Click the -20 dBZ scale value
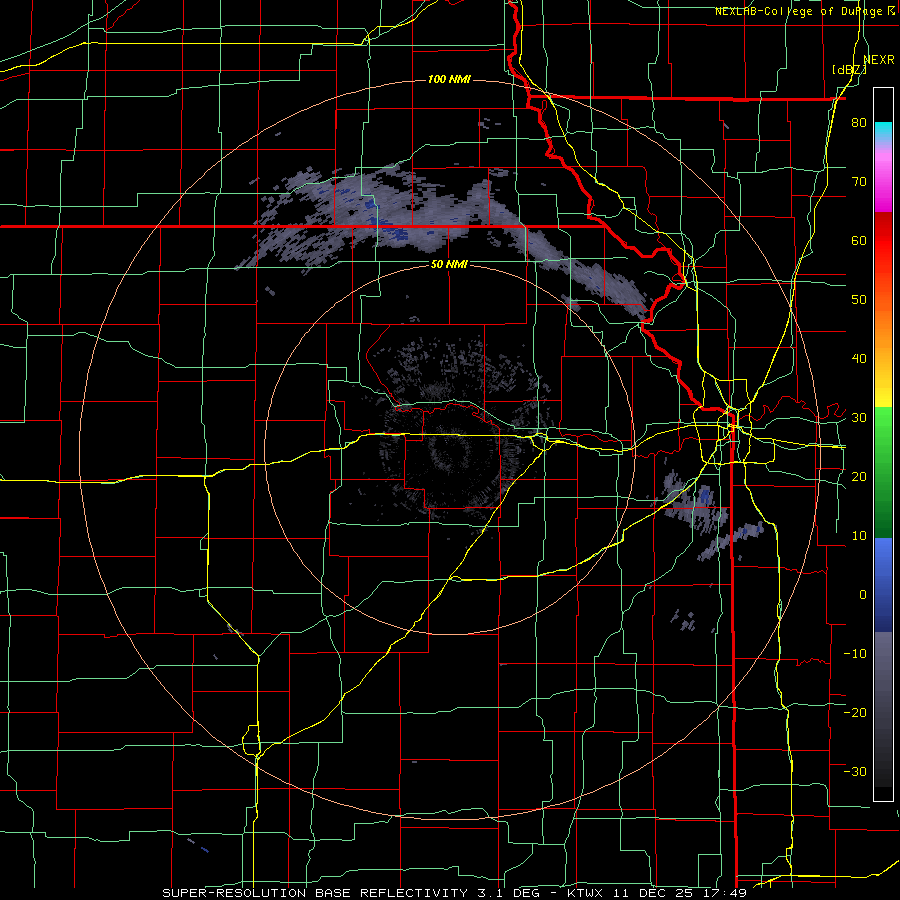 tap(855, 712)
